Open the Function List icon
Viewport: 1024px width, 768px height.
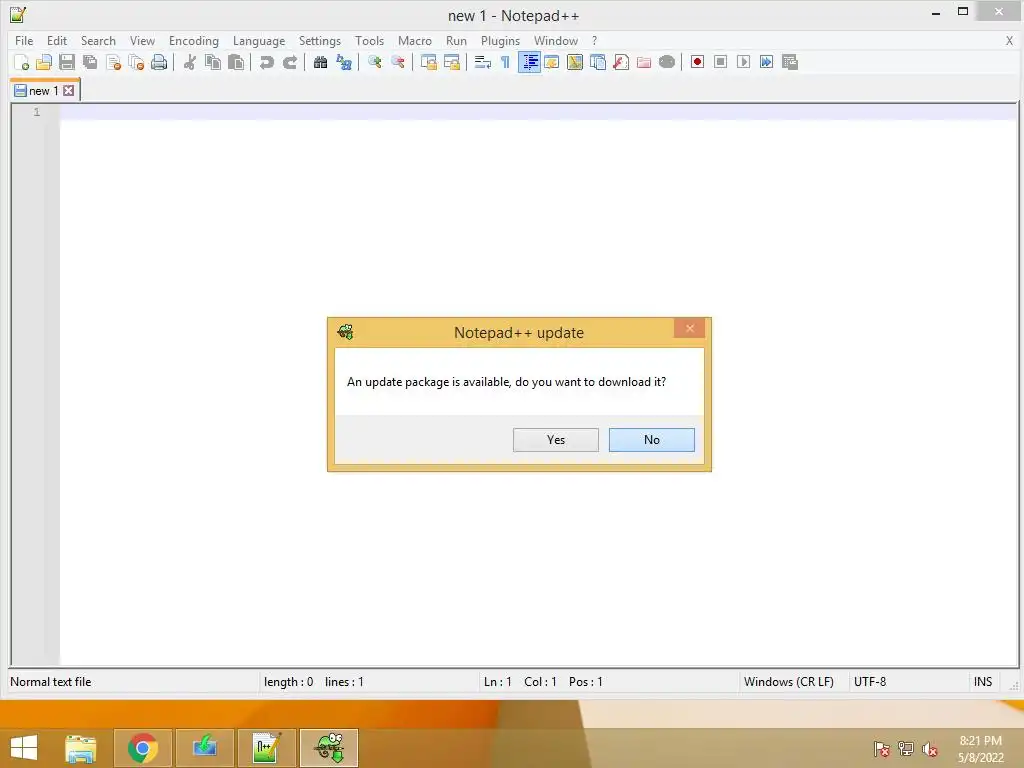tap(621, 62)
